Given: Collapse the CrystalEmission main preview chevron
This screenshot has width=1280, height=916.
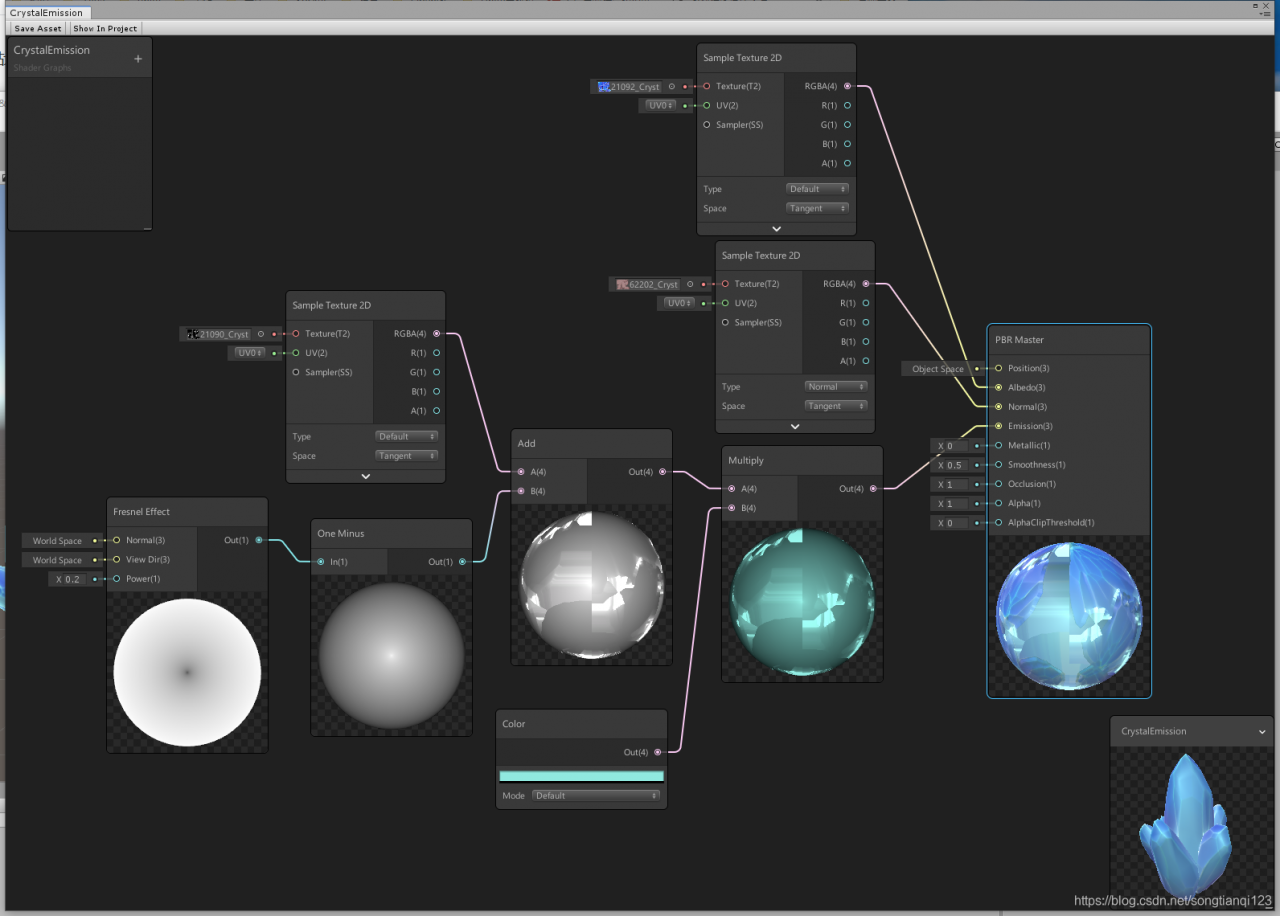Looking at the screenshot, I should (1263, 732).
